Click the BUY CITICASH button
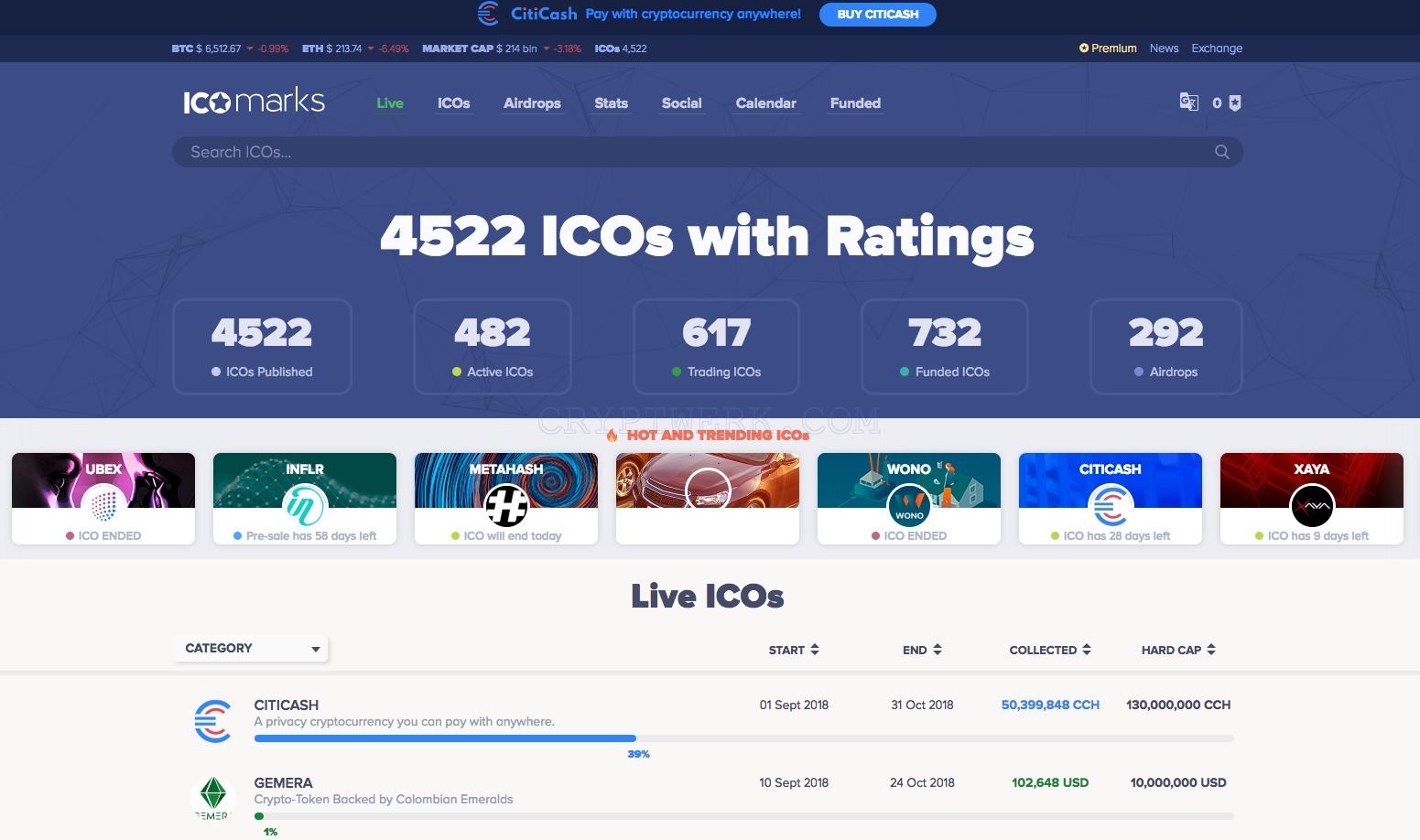This screenshot has height=840, width=1420. [877, 15]
